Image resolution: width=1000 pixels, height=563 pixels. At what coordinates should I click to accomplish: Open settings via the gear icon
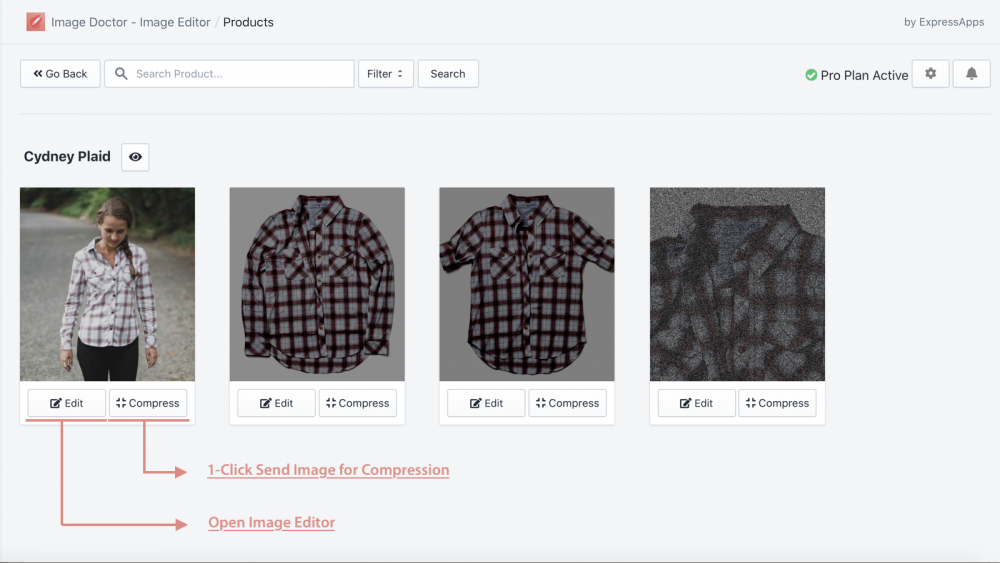point(930,74)
